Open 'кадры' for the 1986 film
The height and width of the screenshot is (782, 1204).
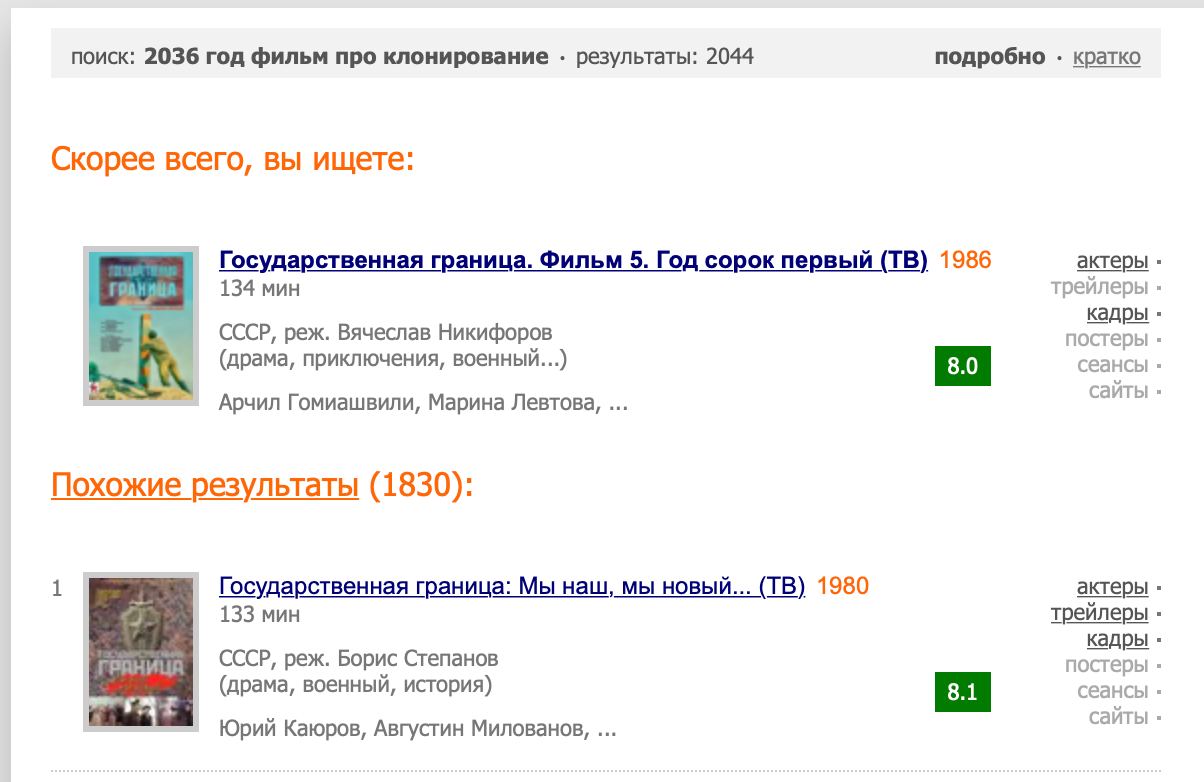1117,314
